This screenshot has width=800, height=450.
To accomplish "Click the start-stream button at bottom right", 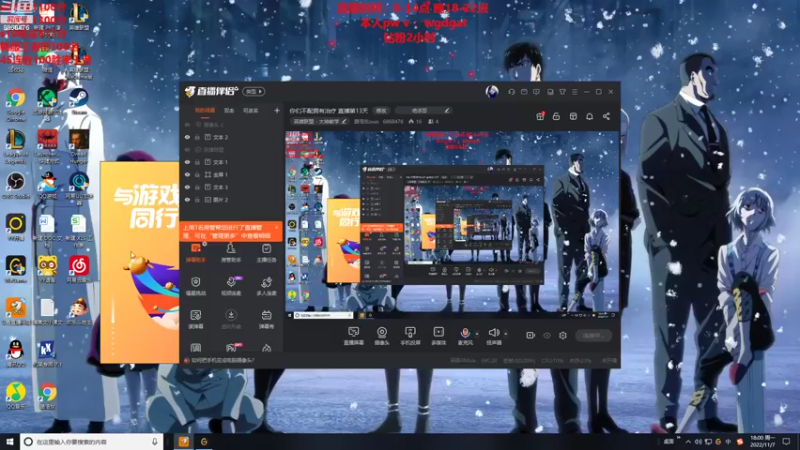I will (593, 336).
